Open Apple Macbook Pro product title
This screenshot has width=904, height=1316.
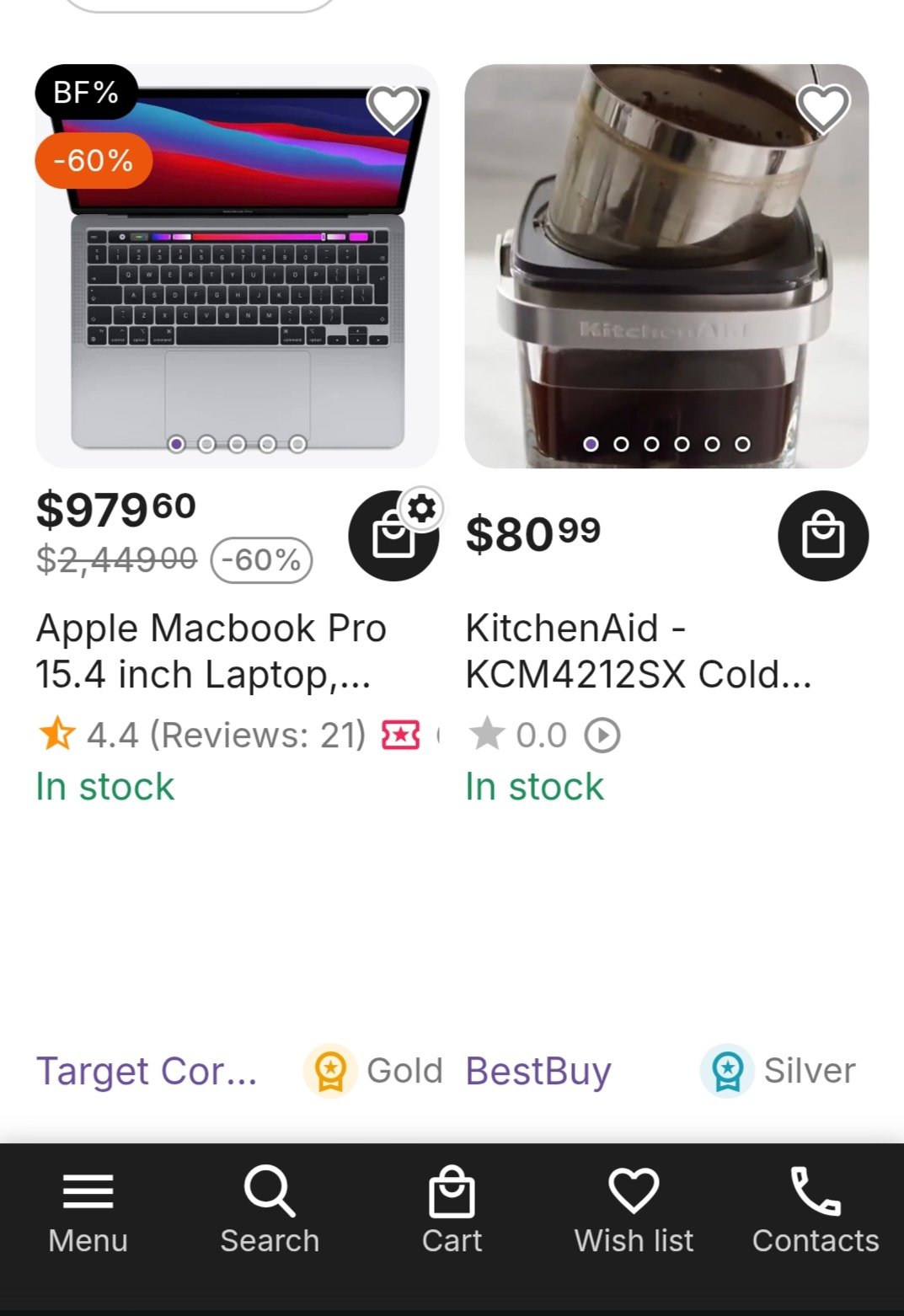click(211, 651)
